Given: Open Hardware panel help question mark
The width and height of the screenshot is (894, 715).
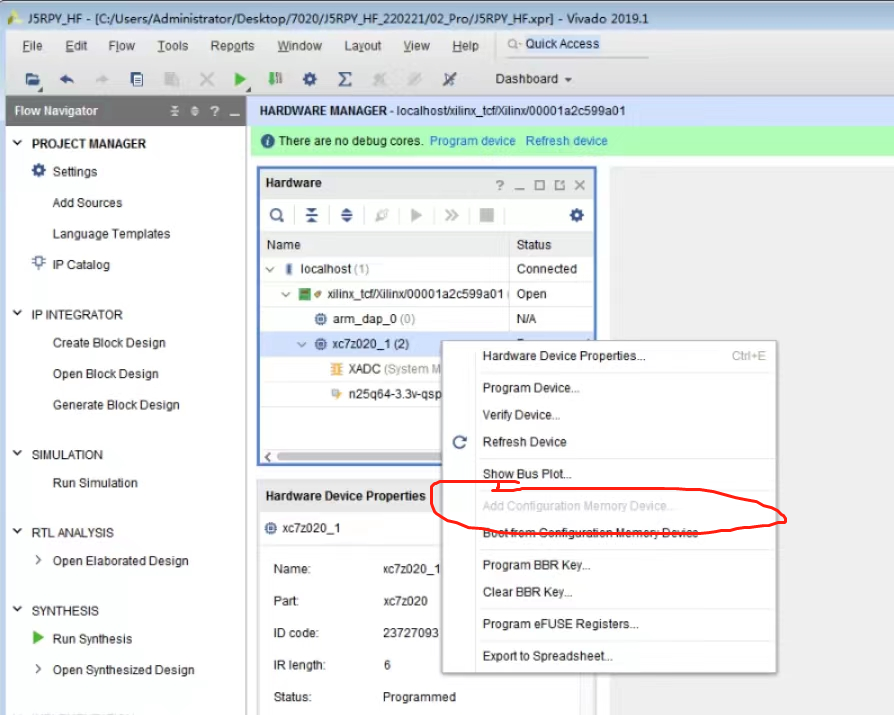Looking at the screenshot, I should pos(499,185).
